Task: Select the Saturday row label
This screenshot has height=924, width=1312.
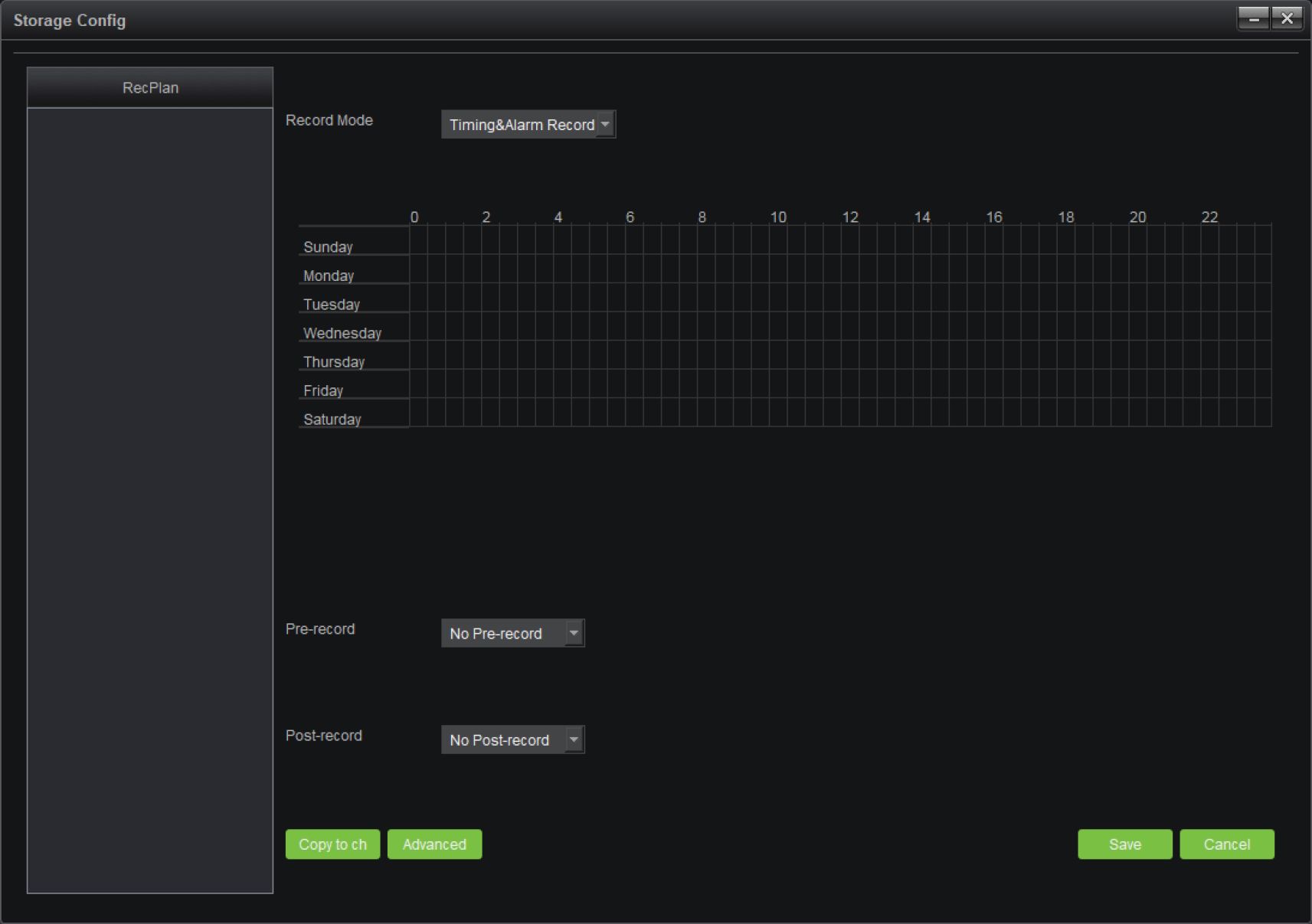Action: pyautogui.click(x=332, y=419)
